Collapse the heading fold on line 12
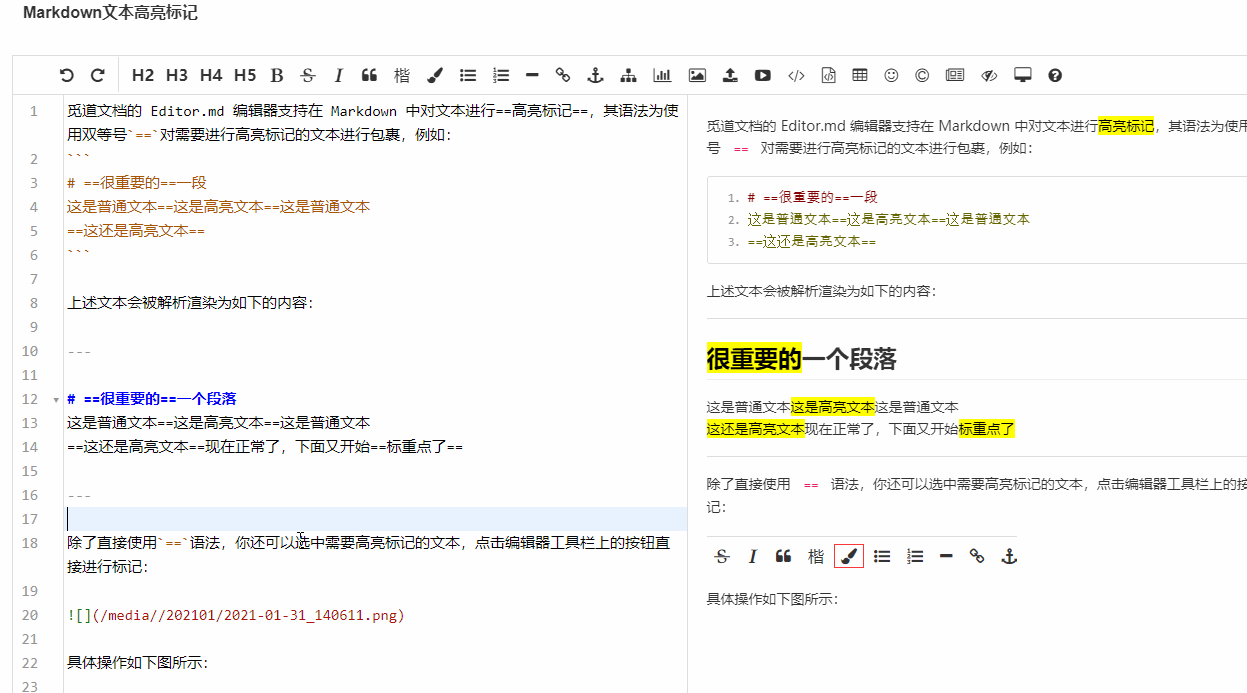 pos(55,399)
